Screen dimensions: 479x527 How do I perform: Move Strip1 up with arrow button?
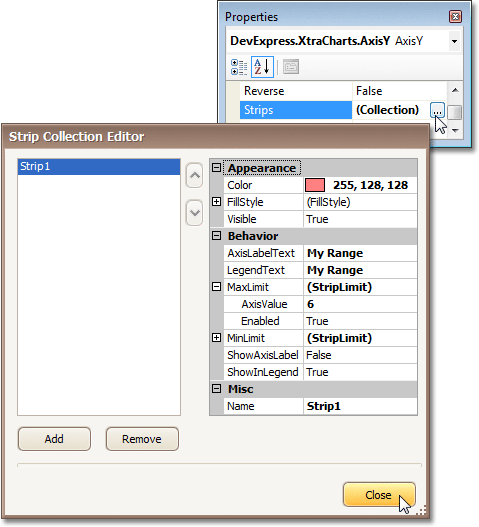[194, 175]
